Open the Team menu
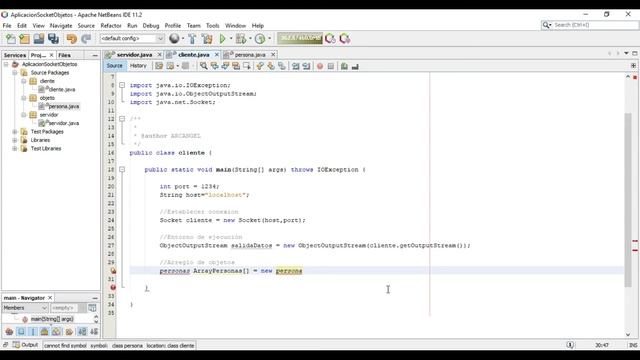The width and height of the screenshot is (640, 360). (193, 25)
